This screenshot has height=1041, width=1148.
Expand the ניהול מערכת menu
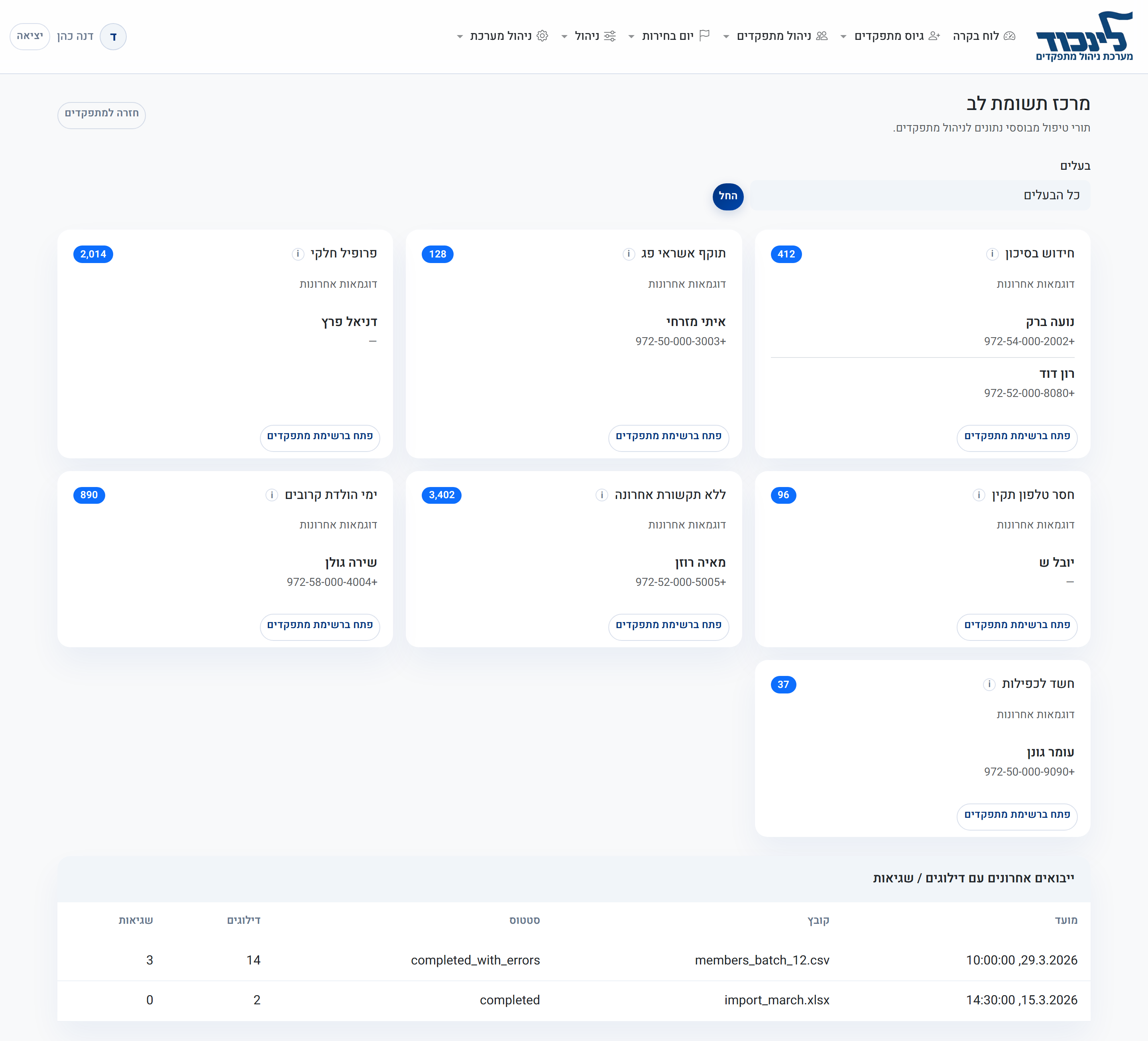pos(502,36)
